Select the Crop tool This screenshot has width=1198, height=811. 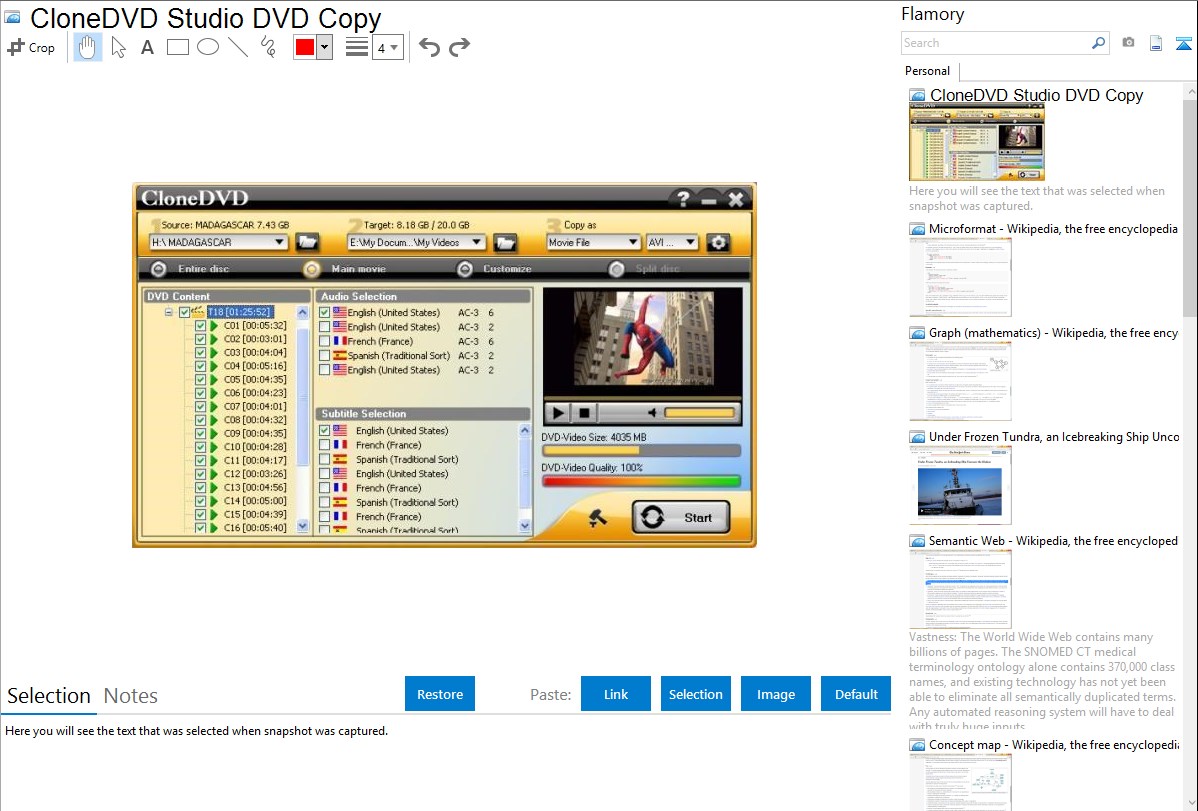click(31, 47)
